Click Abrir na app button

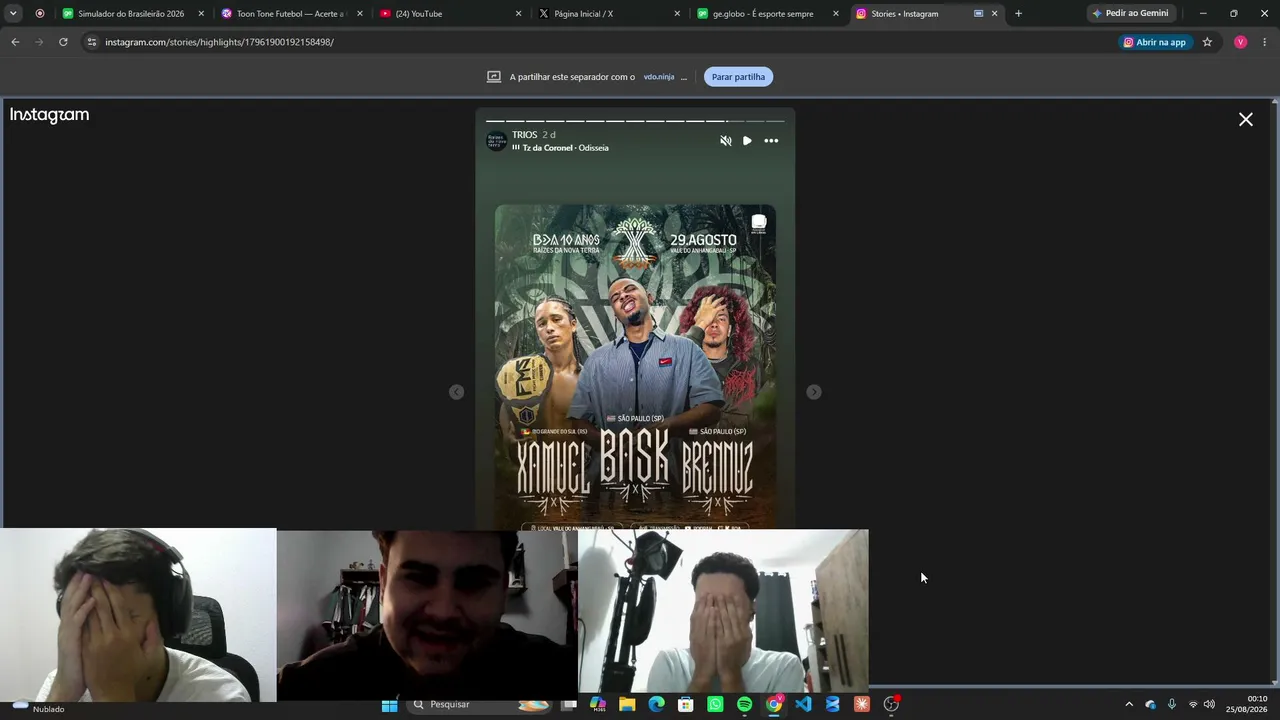(1155, 42)
